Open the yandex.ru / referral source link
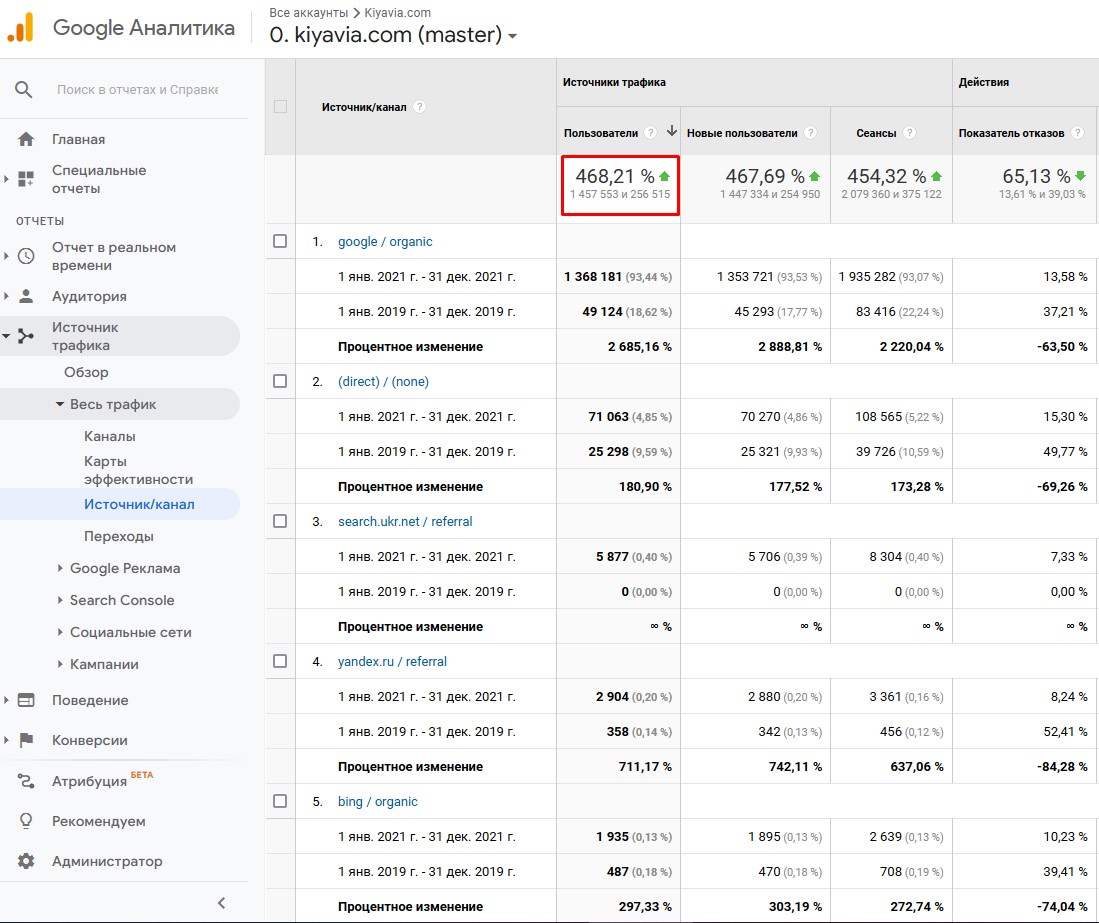The width and height of the screenshot is (1099, 923). [392, 661]
